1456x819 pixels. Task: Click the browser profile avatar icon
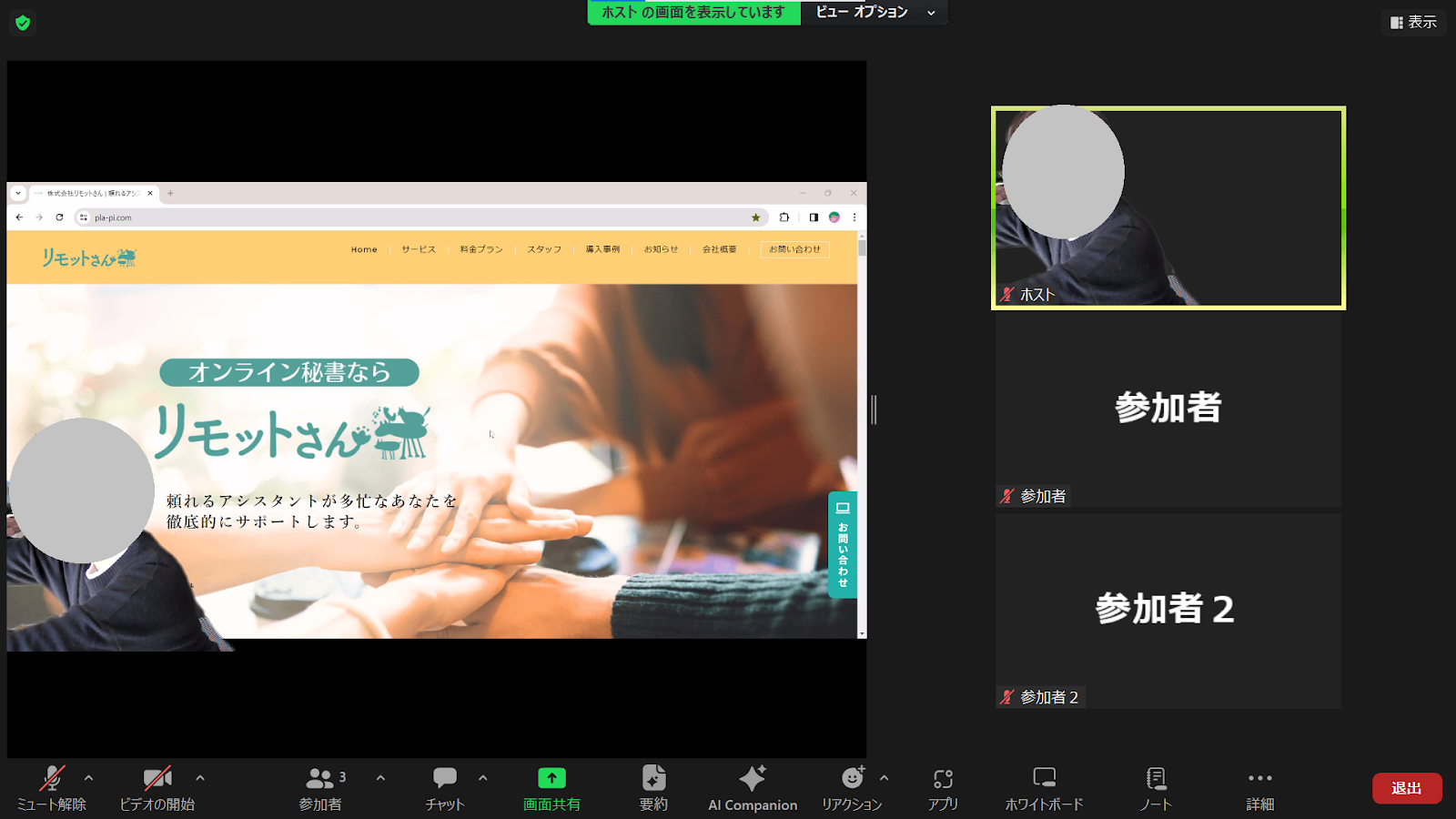click(x=834, y=217)
